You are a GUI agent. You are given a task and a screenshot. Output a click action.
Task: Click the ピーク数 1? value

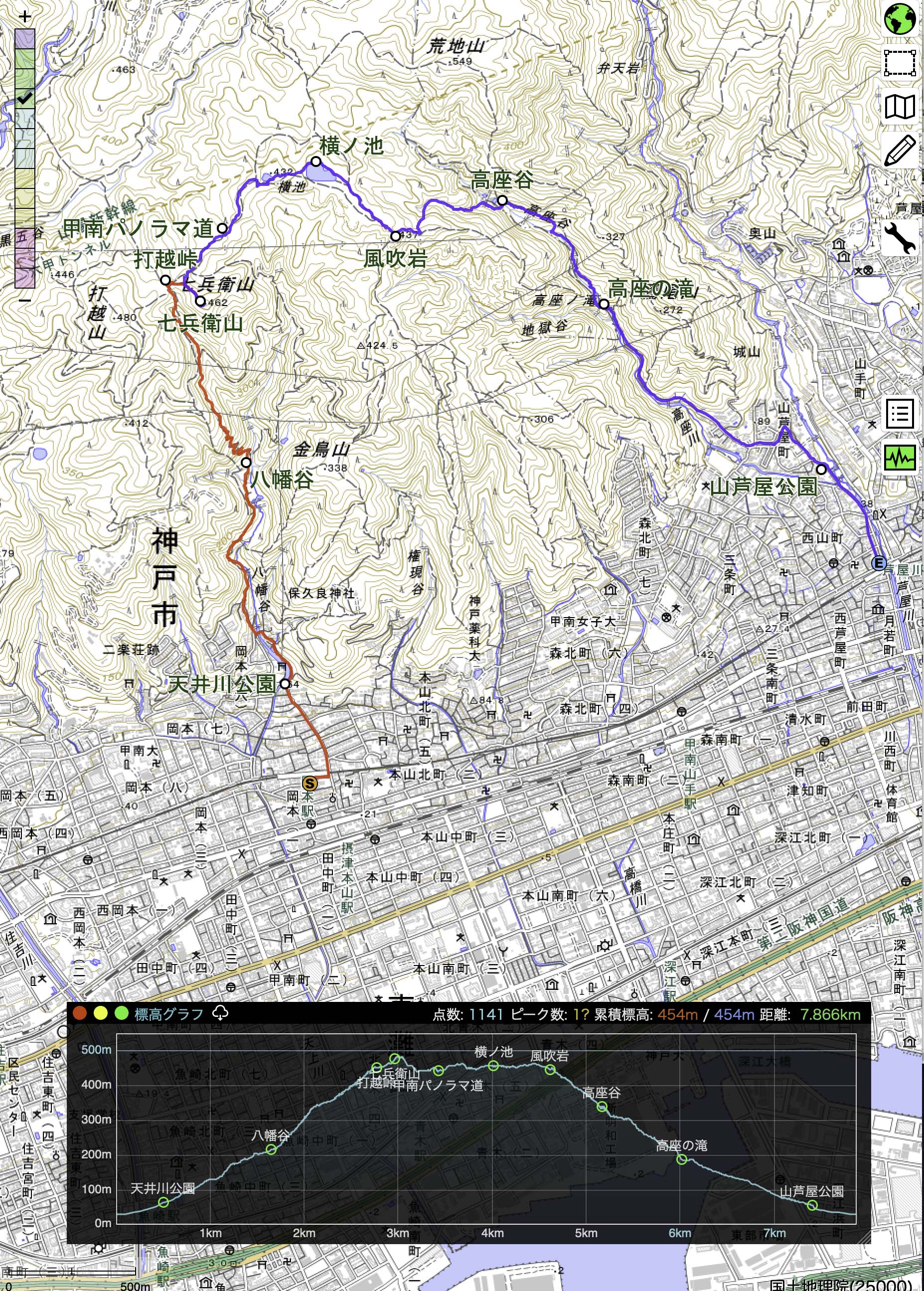(x=581, y=1014)
